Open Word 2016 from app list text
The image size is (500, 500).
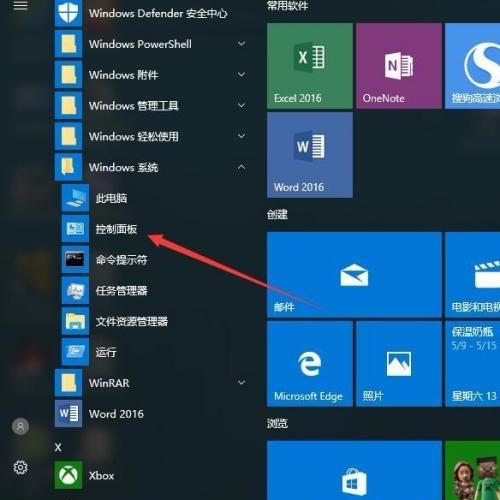tap(116, 414)
